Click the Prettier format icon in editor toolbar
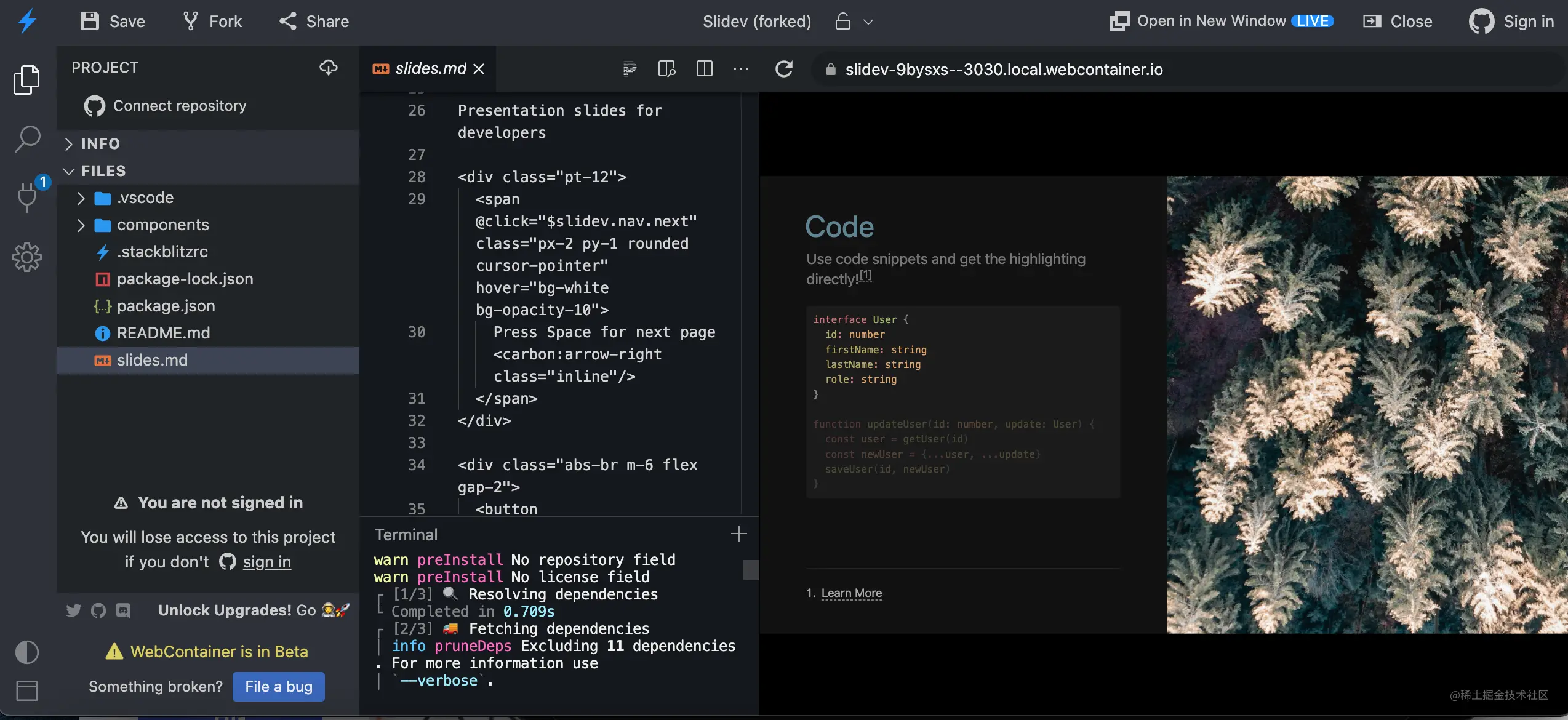Viewport: 1568px width, 720px height. point(629,69)
